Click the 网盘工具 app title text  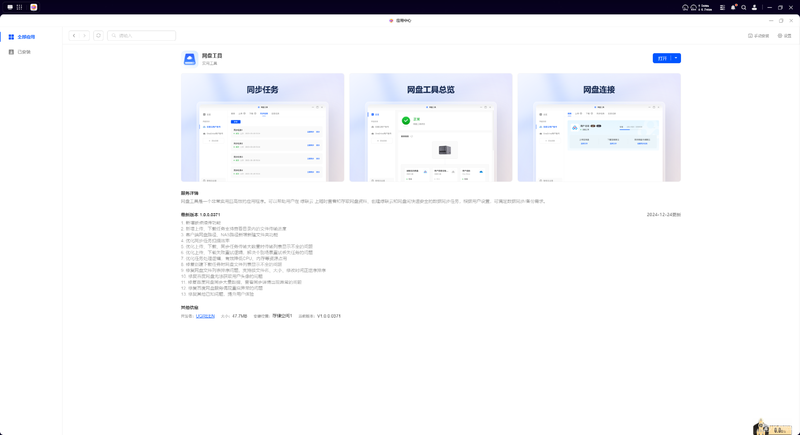(x=212, y=56)
